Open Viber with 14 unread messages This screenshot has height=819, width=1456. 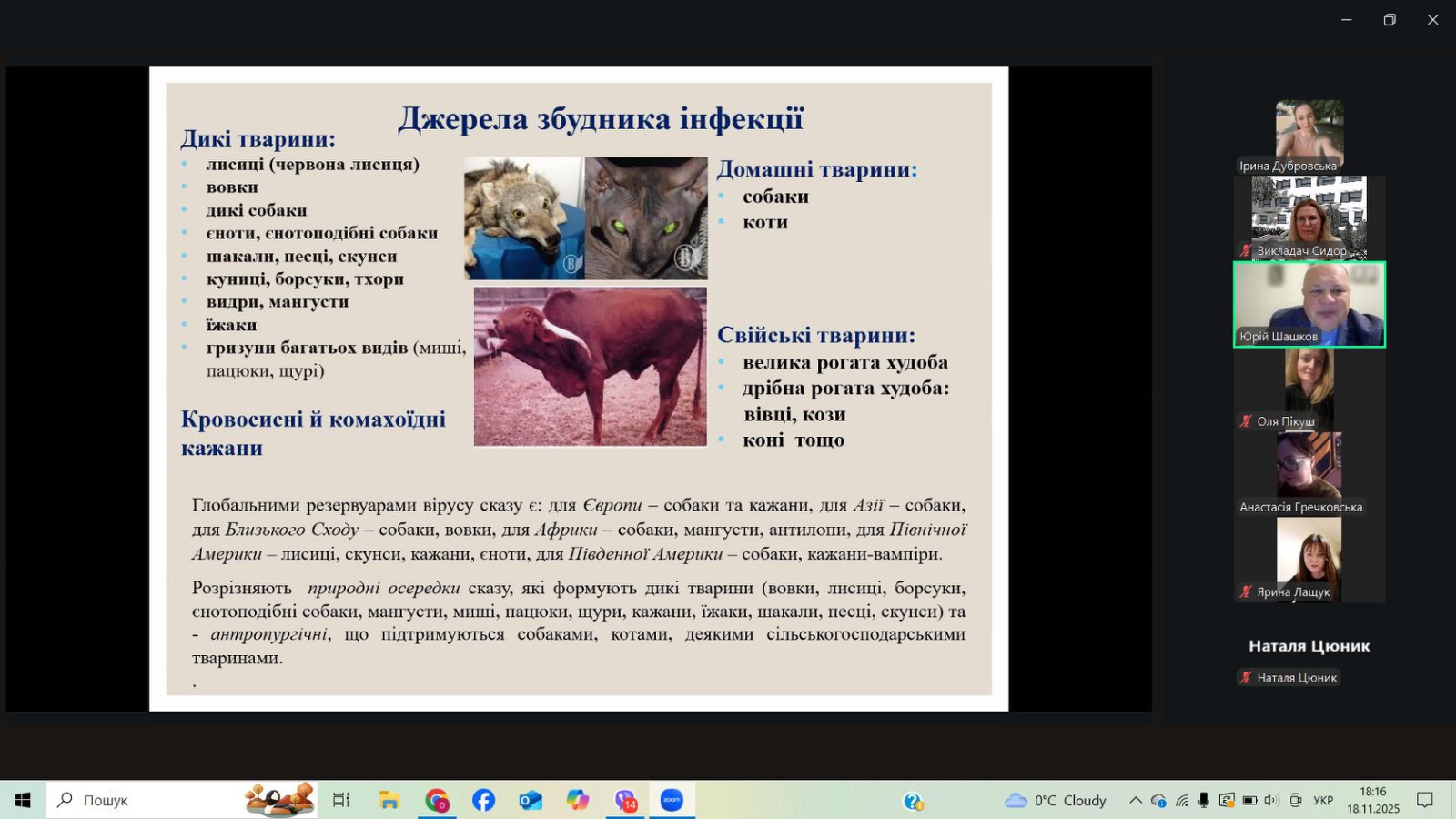coord(625,800)
